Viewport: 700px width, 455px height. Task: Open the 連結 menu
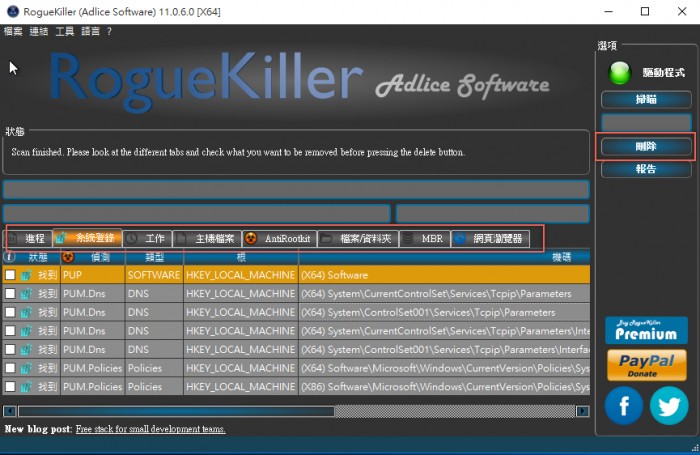click(39, 31)
